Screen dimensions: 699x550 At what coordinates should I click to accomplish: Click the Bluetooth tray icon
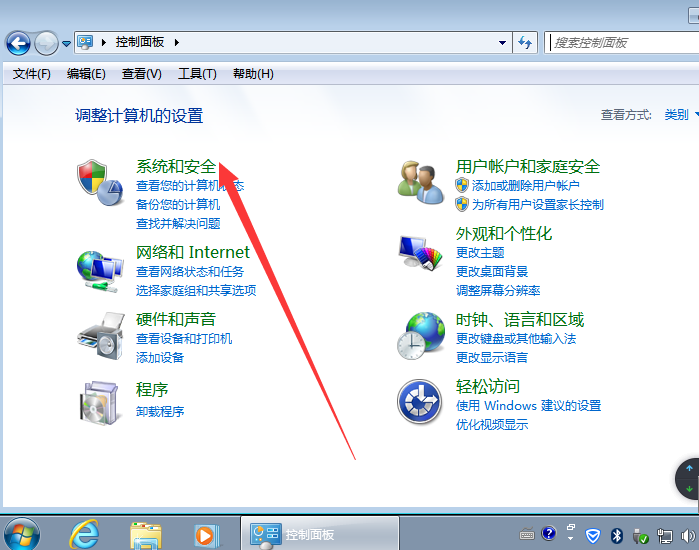tap(617, 535)
